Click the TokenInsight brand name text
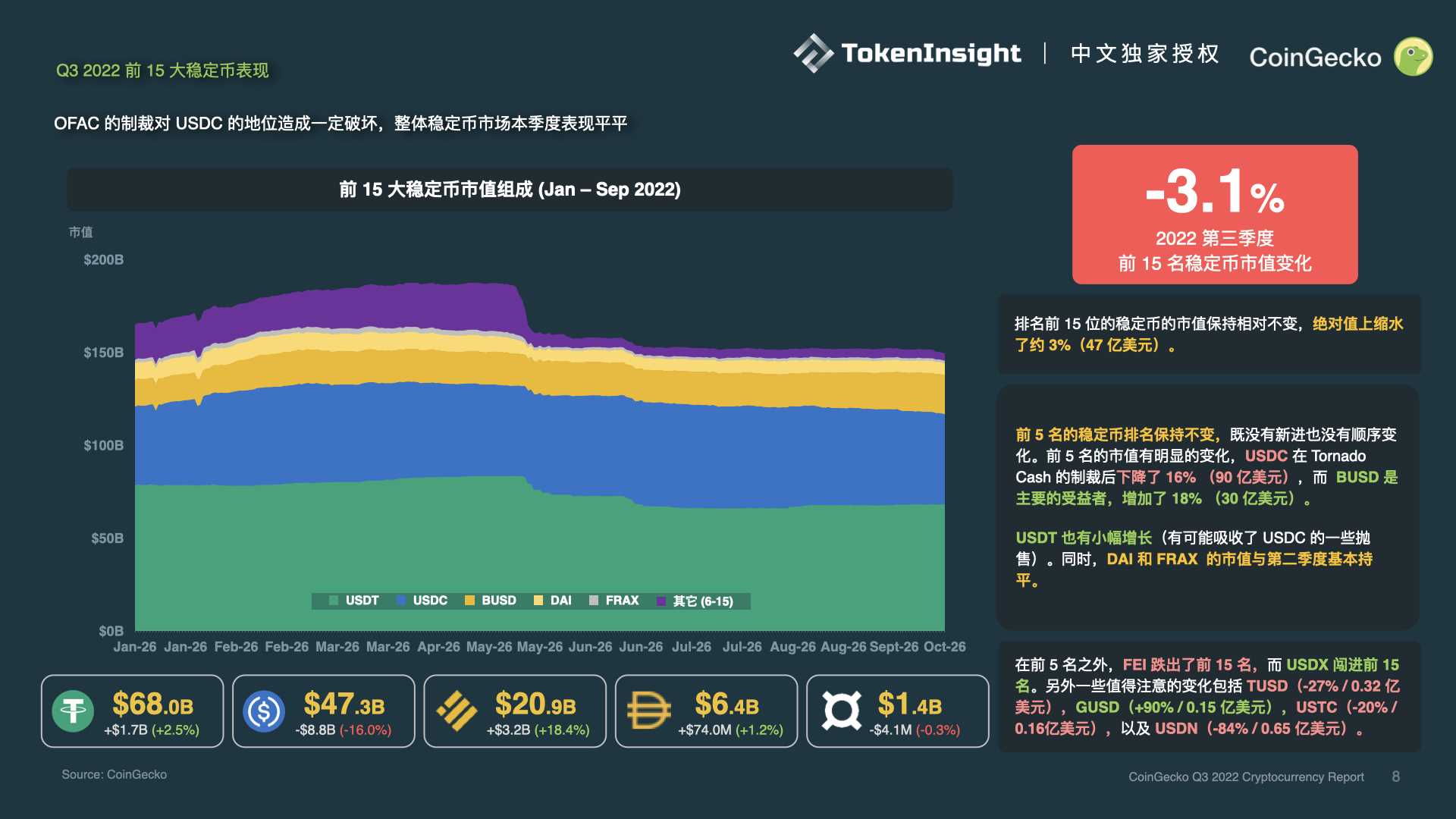The image size is (1456, 819). click(x=930, y=53)
